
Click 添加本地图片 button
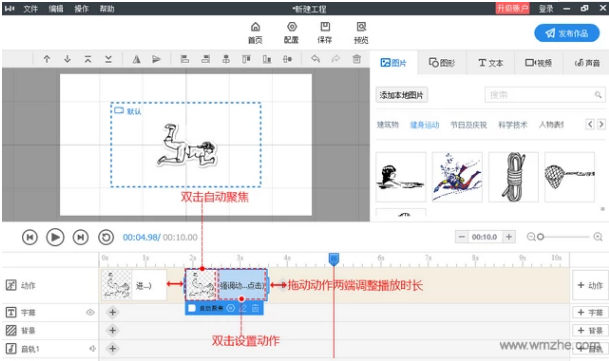402,95
